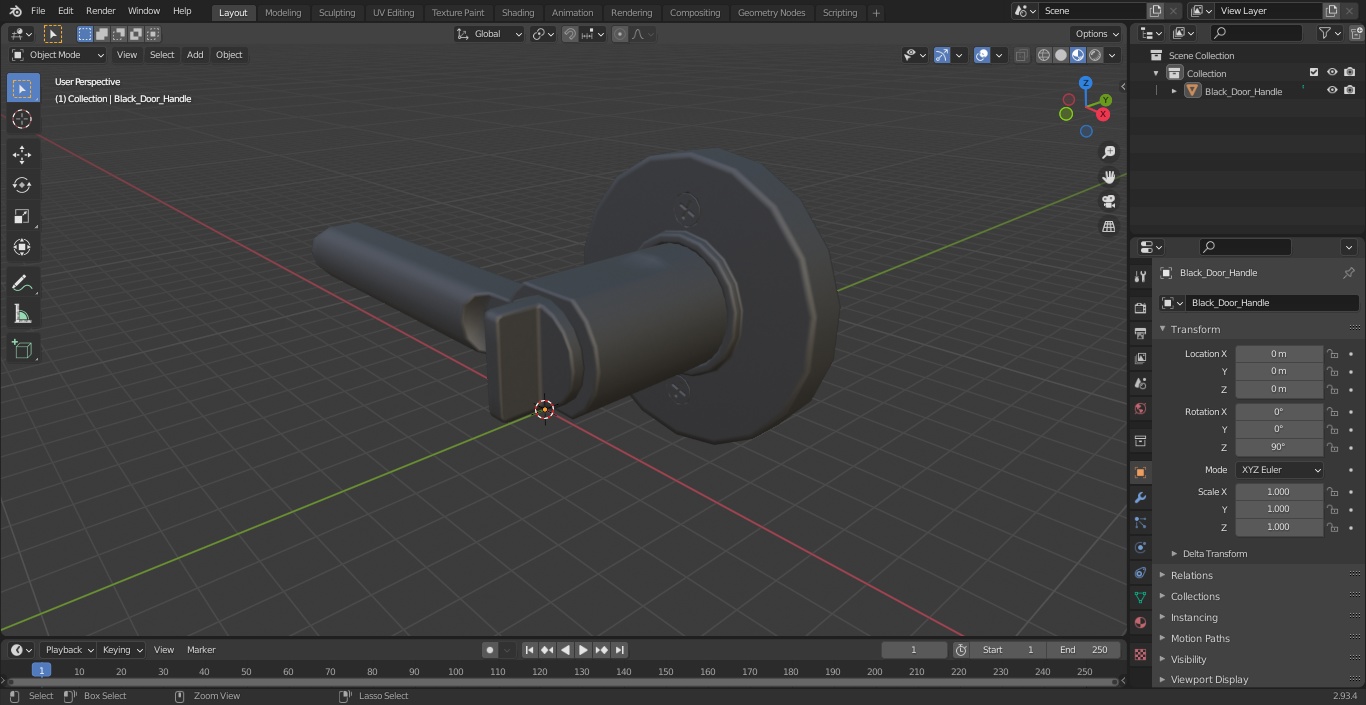
Task: Open the Object Mode dropdown
Action: pyautogui.click(x=58, y=55)
